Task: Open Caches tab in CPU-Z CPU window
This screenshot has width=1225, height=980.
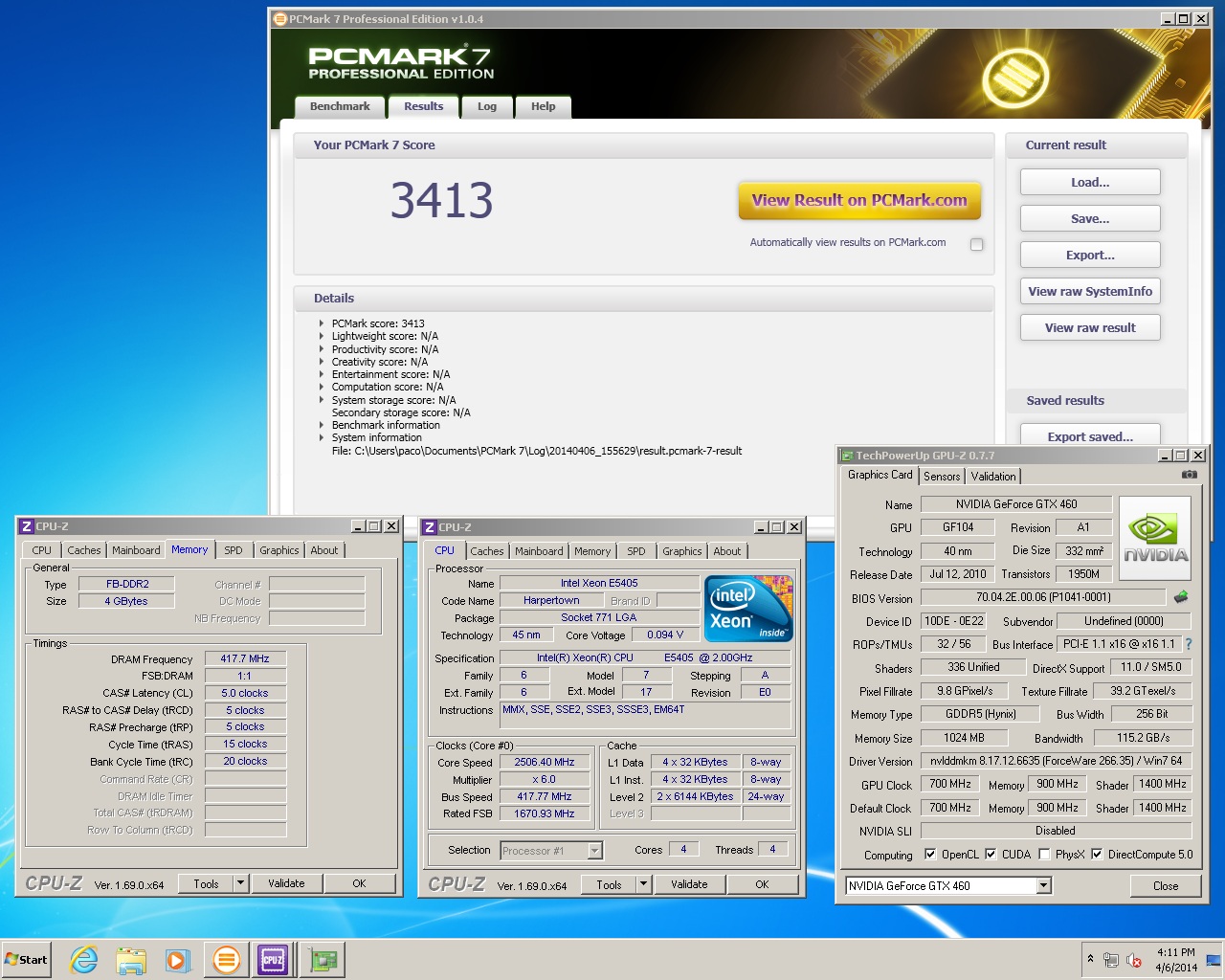Action: click(486, 551)
